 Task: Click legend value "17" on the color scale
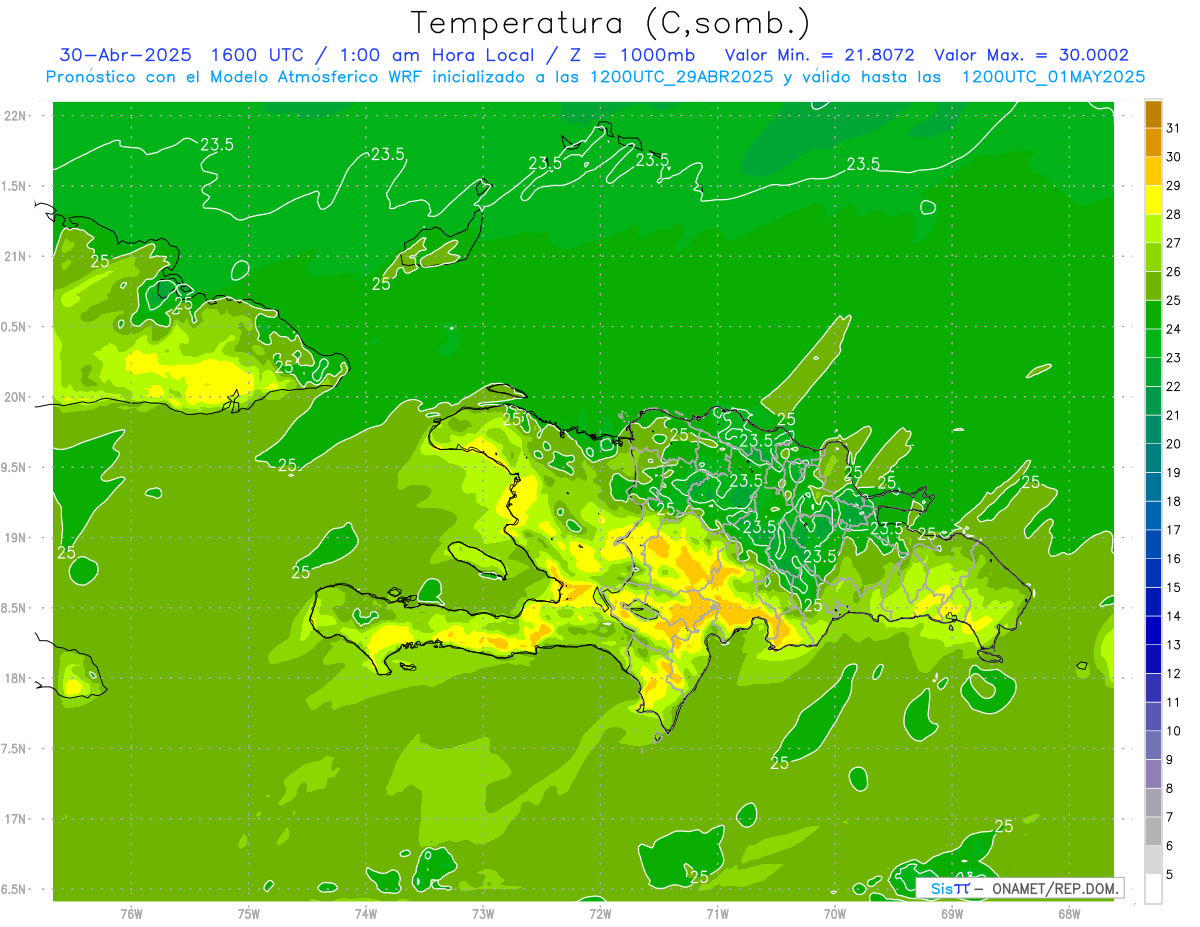1174,530
